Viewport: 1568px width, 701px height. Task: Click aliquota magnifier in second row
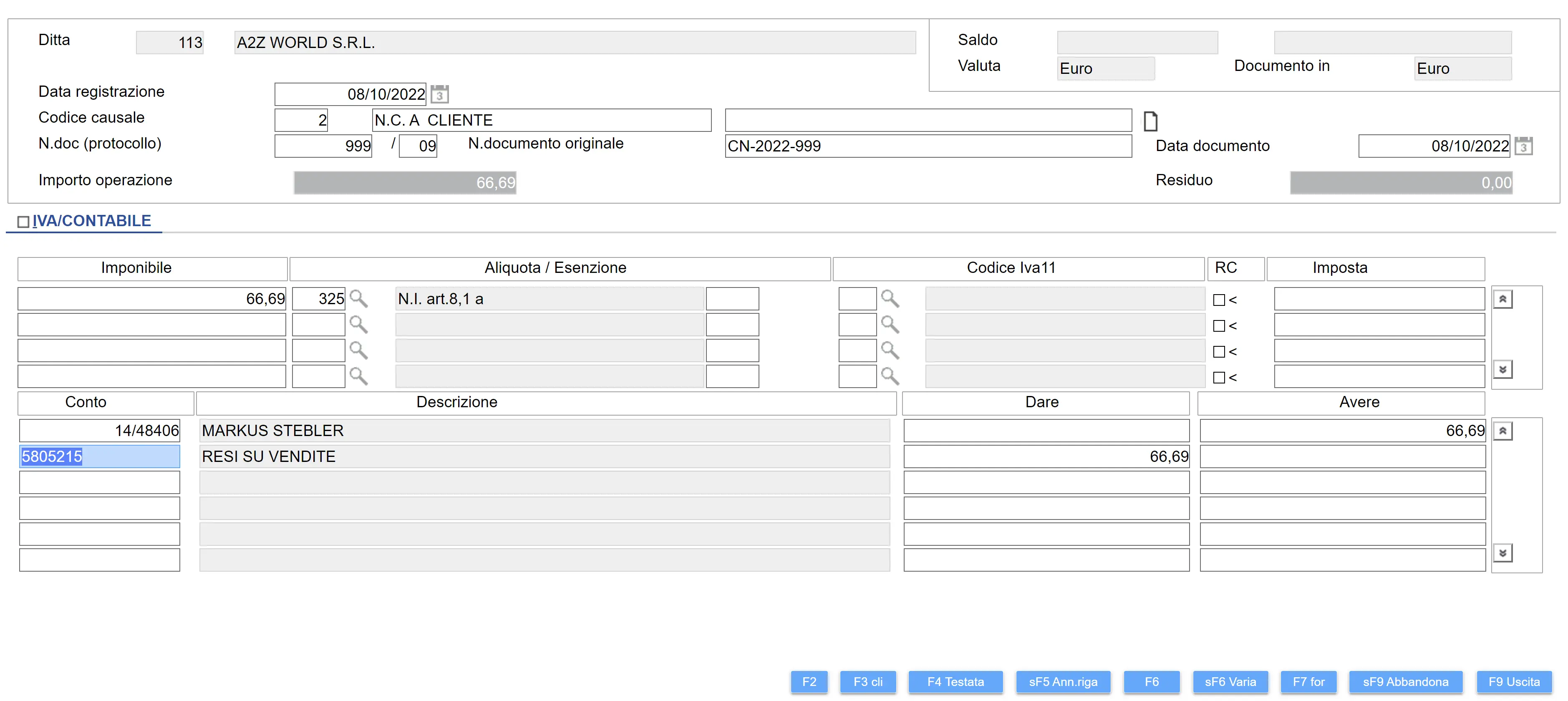[x=358, y=325]
